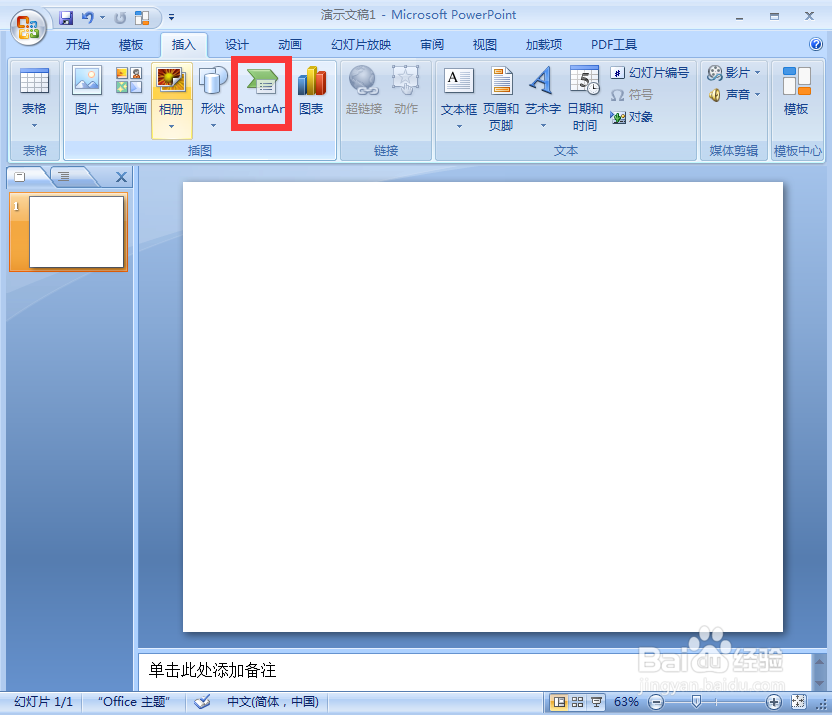Switch to Normal view

tap(559, 702)
